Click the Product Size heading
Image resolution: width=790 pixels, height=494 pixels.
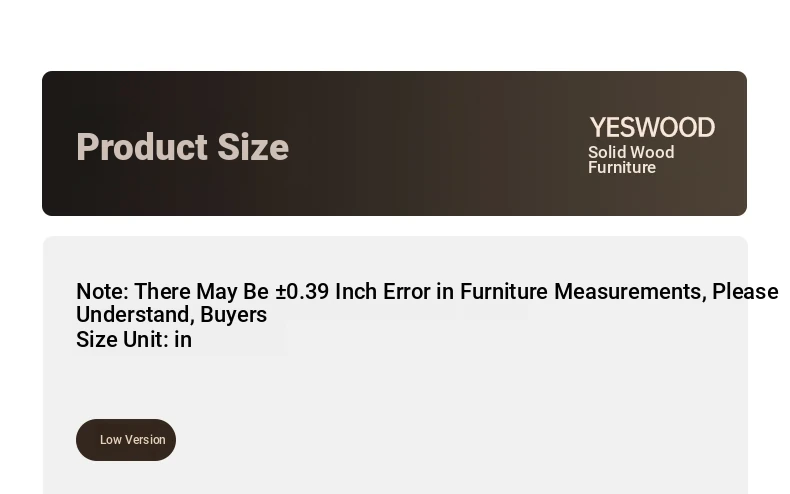point(182,147)
